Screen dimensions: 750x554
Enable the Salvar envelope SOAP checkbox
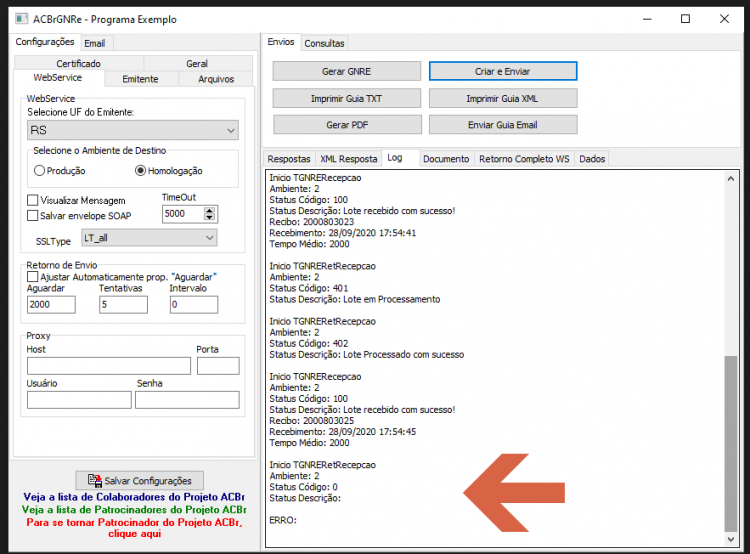click(33, 216)
